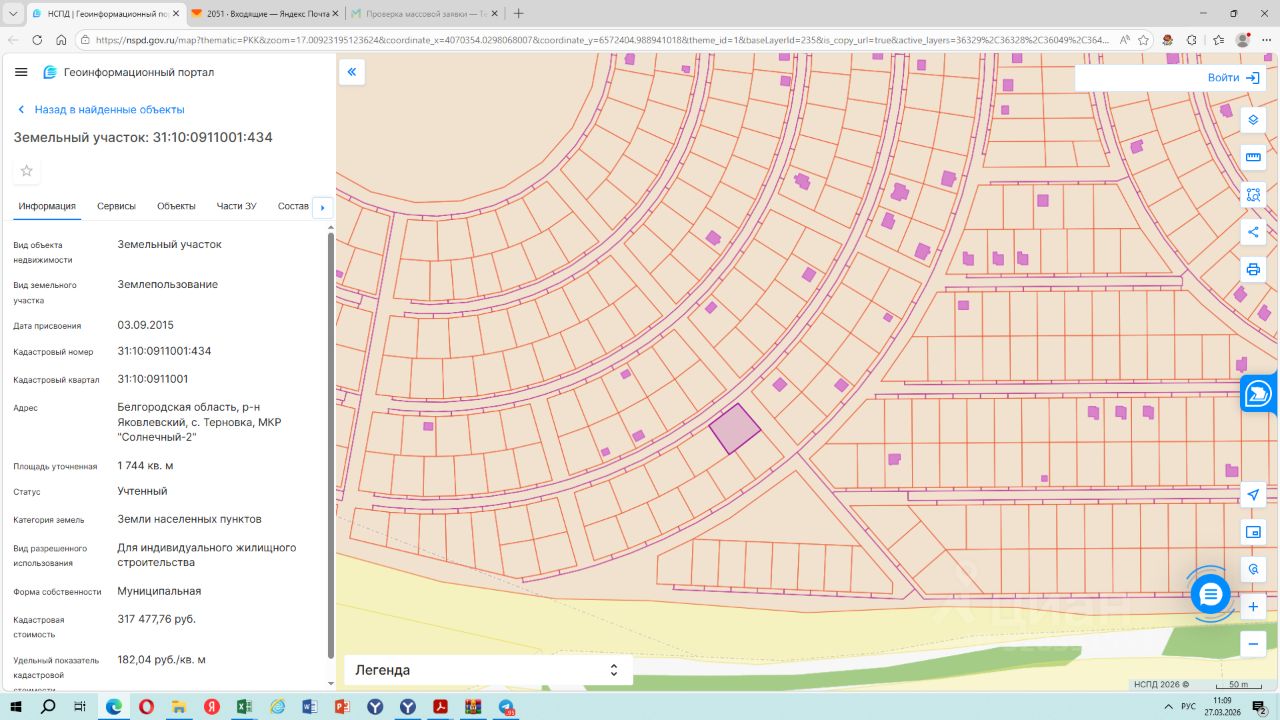This screenshot has height=720, width=1280.
Task: Collapse the left information panel
Action: point(351,72)
